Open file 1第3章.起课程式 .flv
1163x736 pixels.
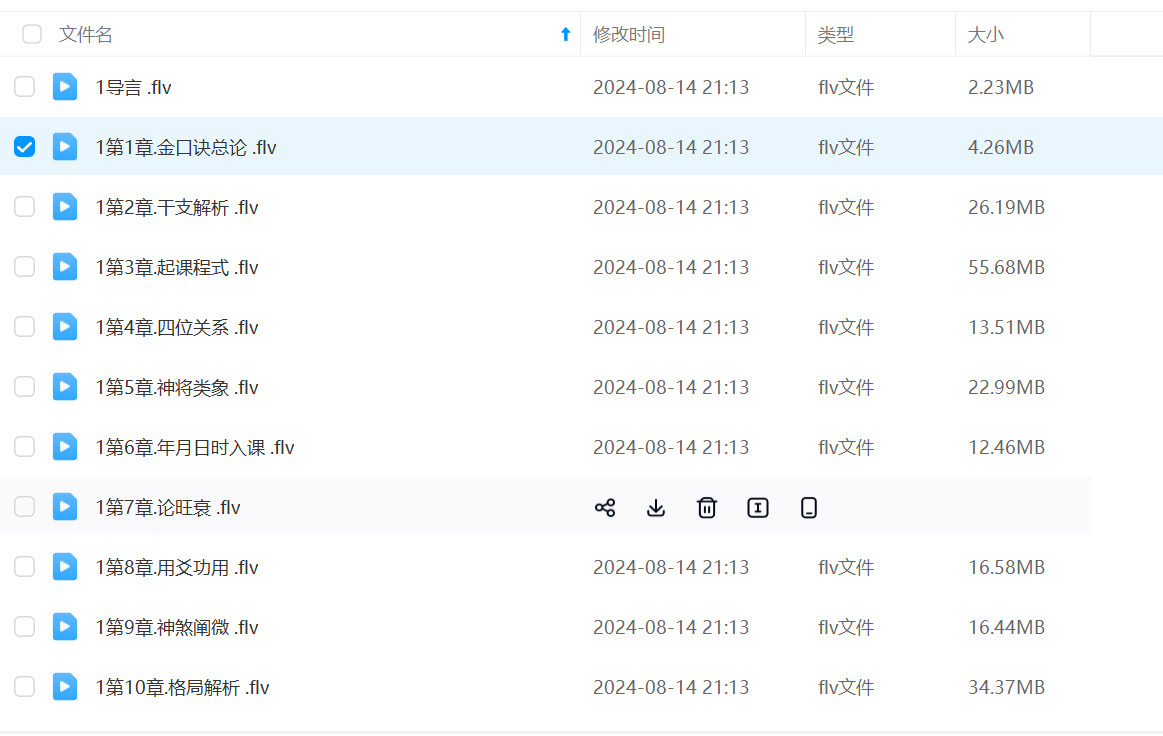pos(177,267)
